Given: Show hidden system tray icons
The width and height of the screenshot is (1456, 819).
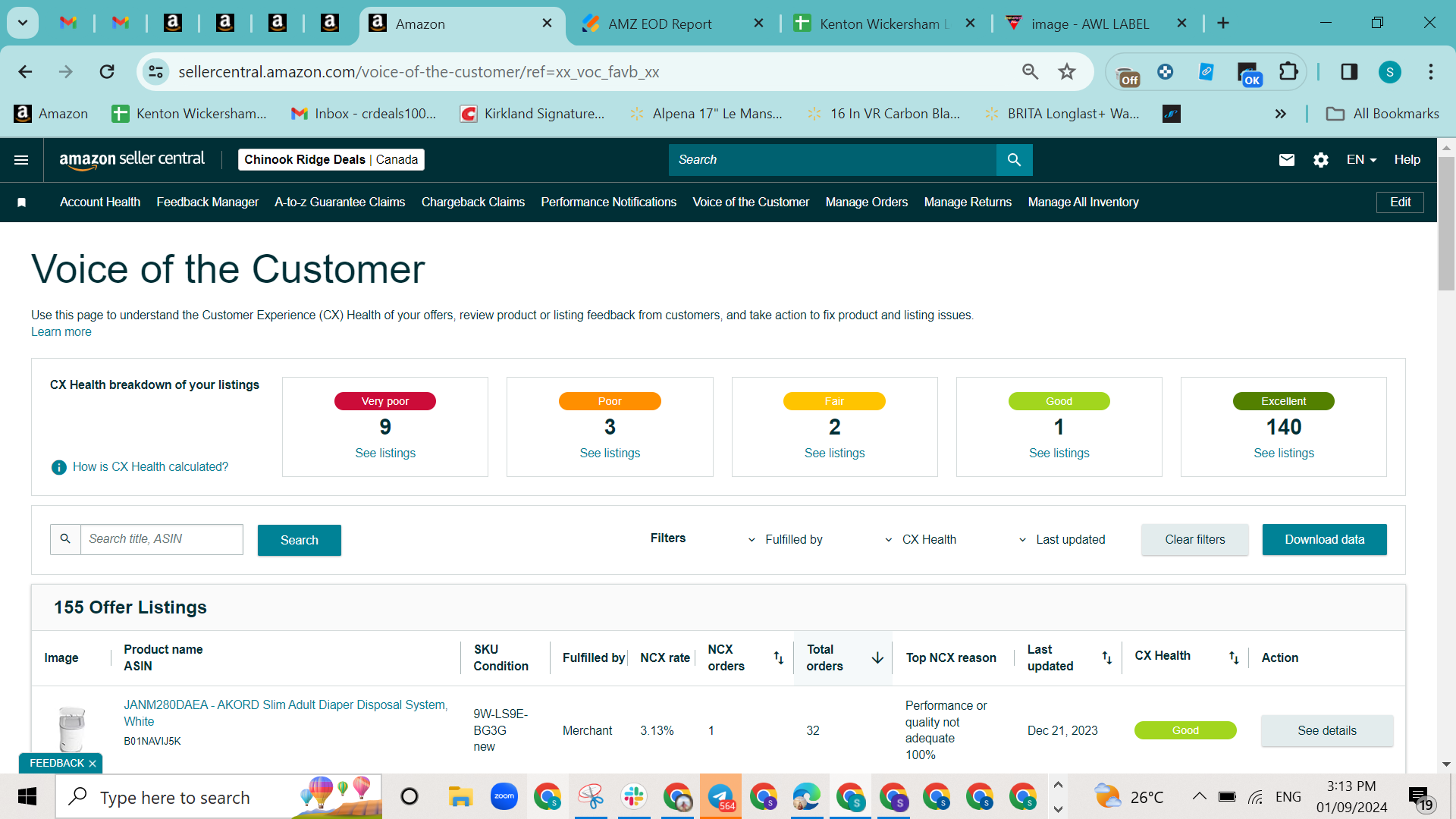Looking at the screenshot, I should pos(1199,796).
